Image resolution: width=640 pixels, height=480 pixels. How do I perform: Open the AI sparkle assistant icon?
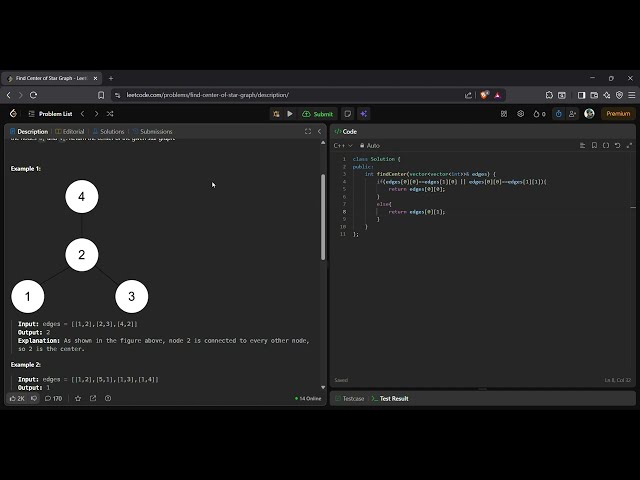click(364, 114)
